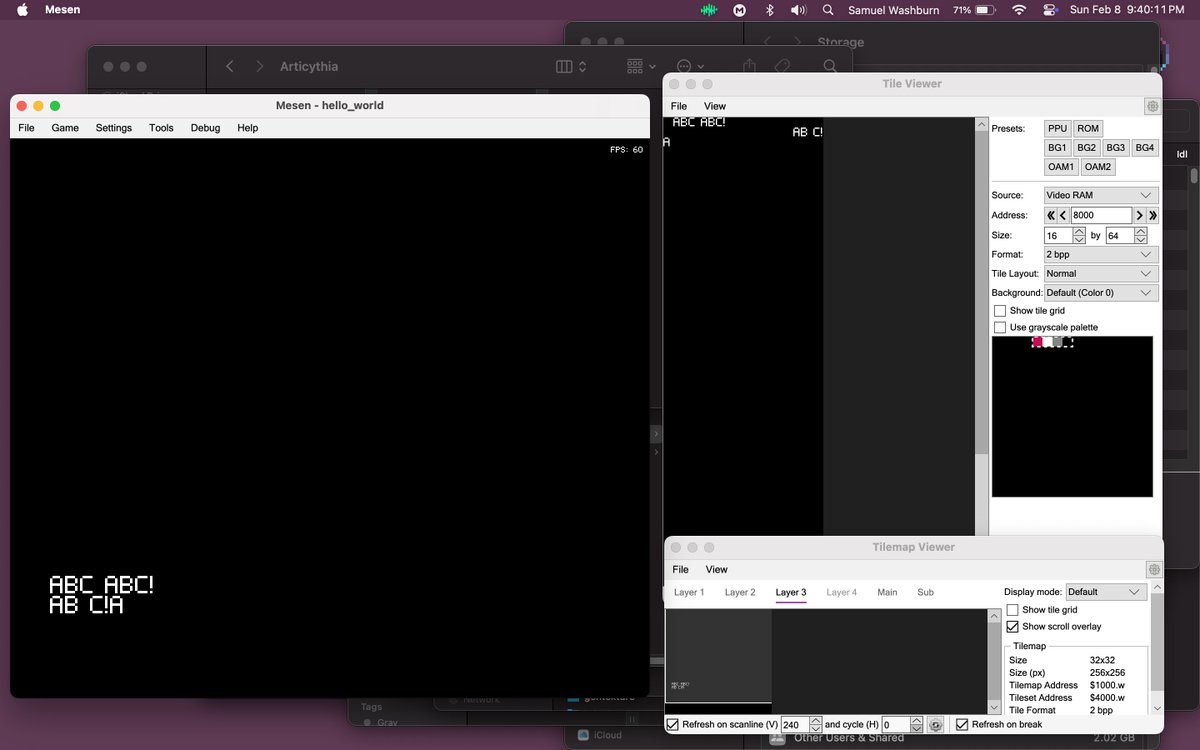
Task: Open Control Center in menu bar
Action: 1050,10
